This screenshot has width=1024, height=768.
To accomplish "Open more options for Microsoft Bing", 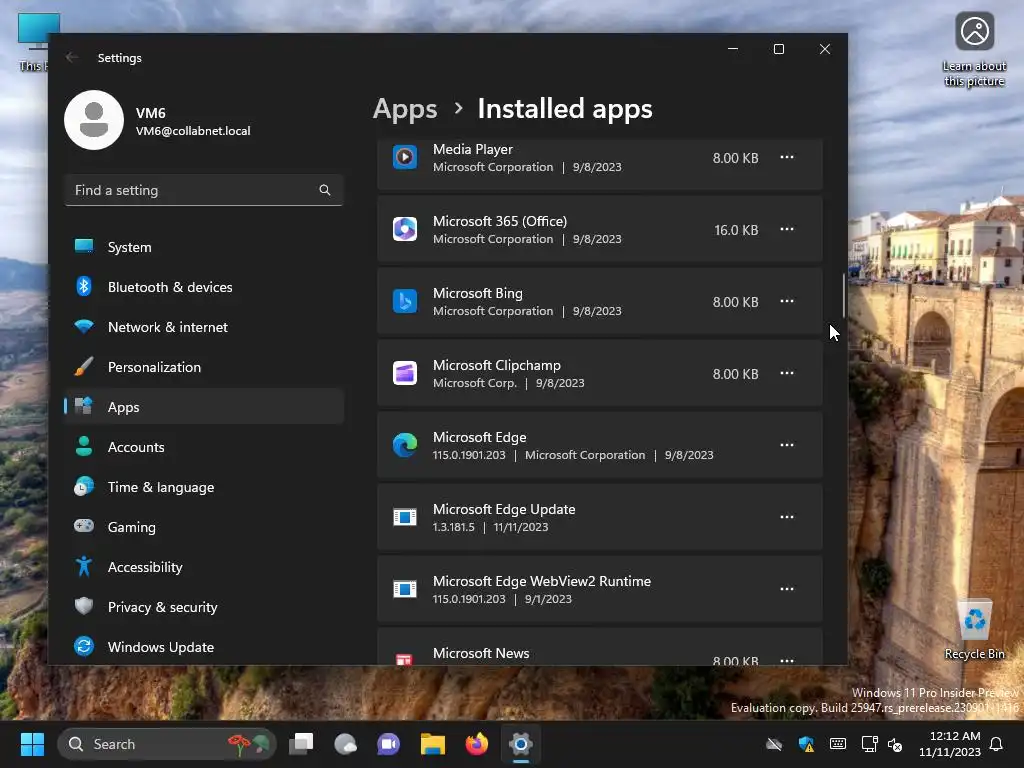I will click(787, 301).
